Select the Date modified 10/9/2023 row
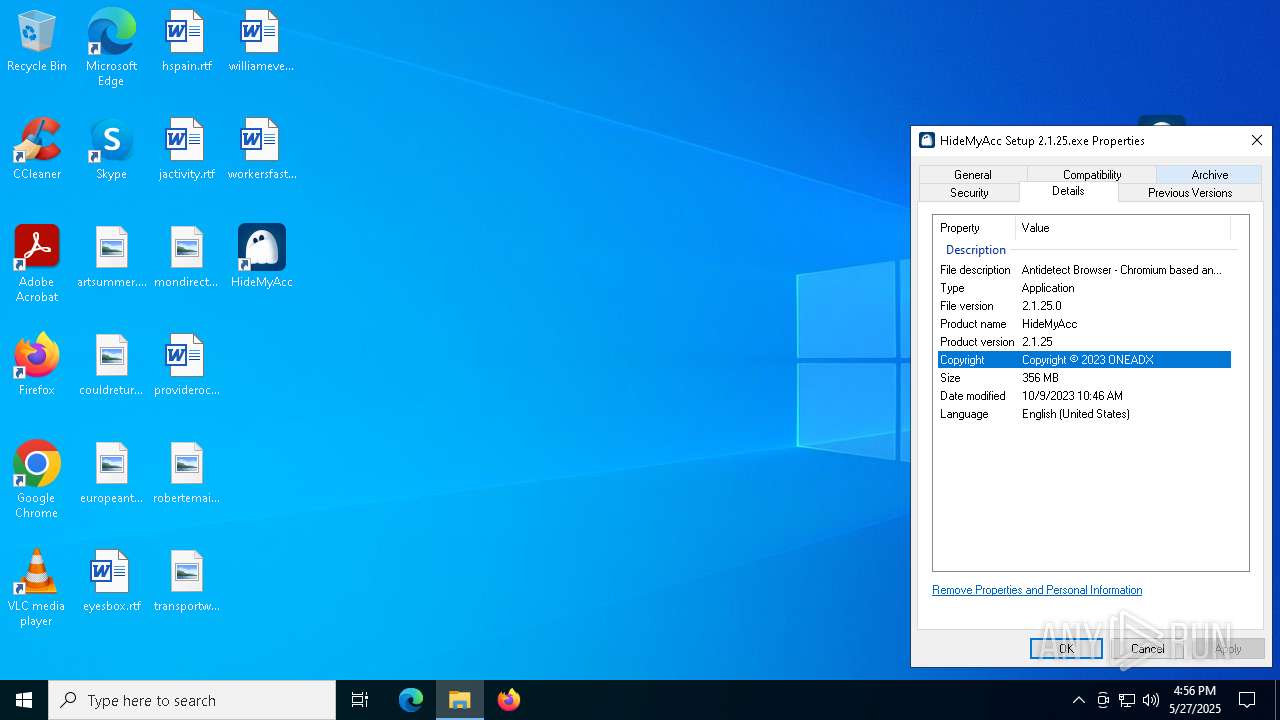This screenshot has width=1280, height=720. click(x=1084, y=396)
